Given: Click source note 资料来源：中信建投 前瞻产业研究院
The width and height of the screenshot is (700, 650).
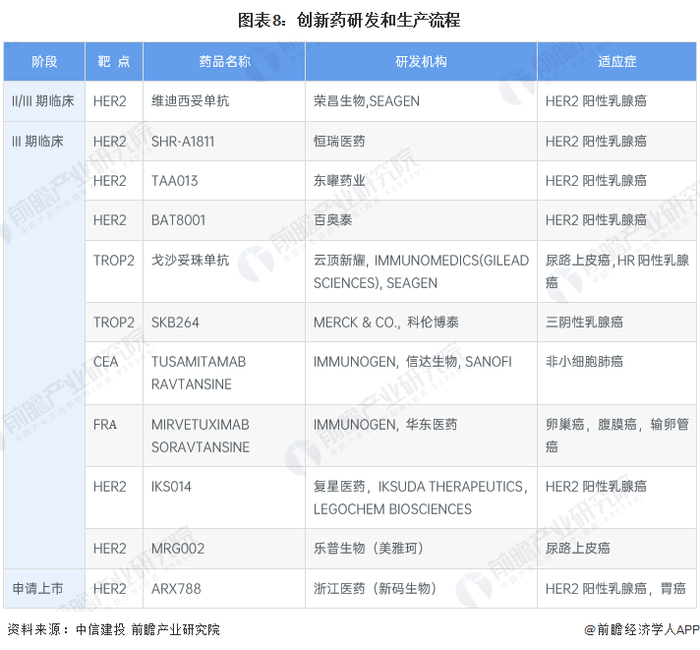Looking at the screenshot, I should point(113,630).
